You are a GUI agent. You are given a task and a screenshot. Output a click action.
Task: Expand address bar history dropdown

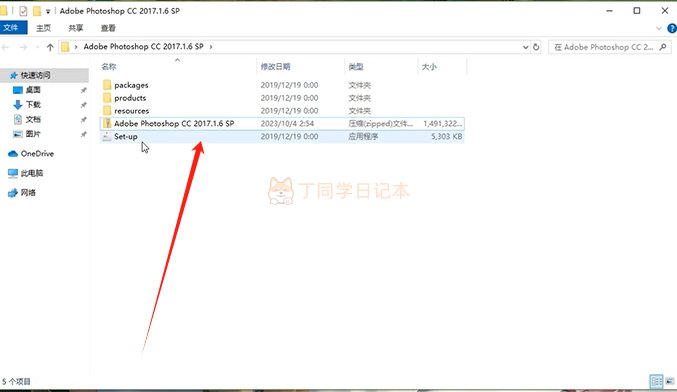pyautogui.click(x=525, y=47)
